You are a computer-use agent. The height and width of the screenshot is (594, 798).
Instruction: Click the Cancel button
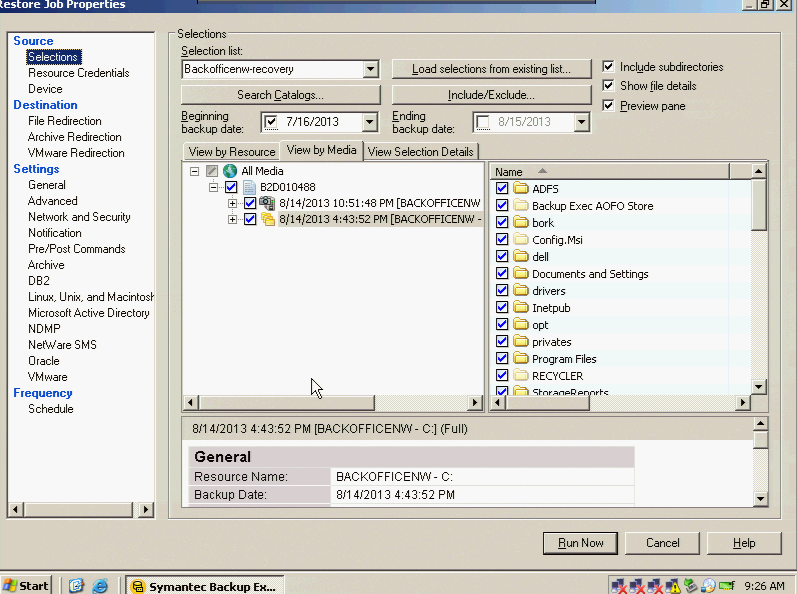coord(662,543)
